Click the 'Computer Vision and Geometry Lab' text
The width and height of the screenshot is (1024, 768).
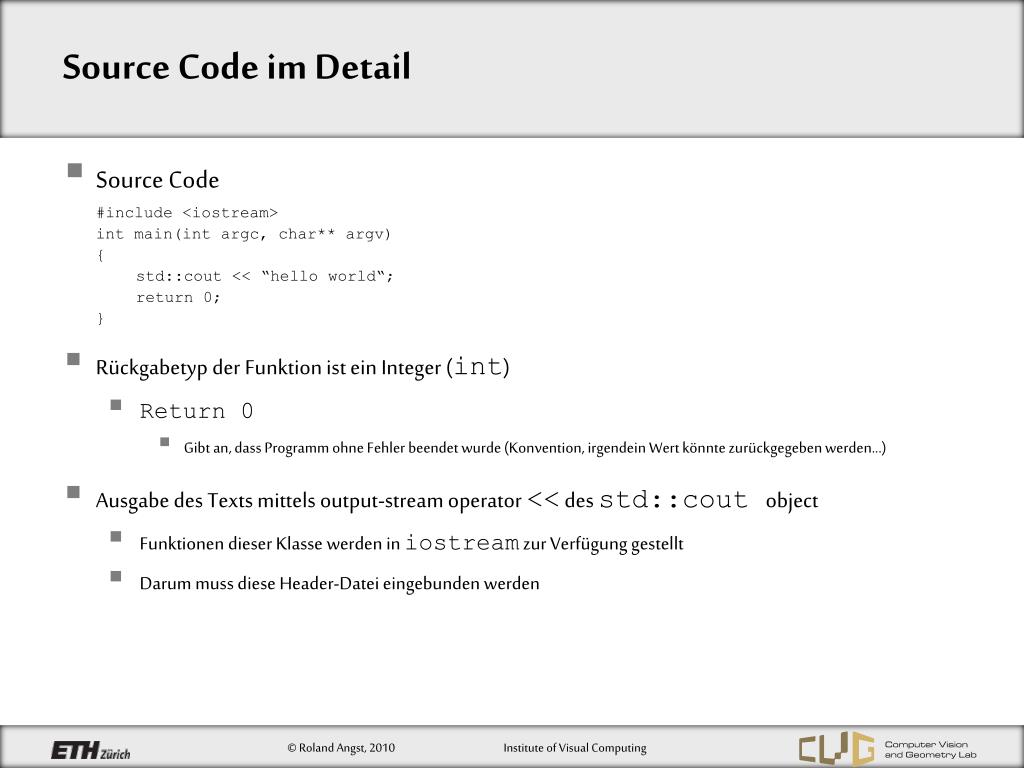click(x=931, y=749)
